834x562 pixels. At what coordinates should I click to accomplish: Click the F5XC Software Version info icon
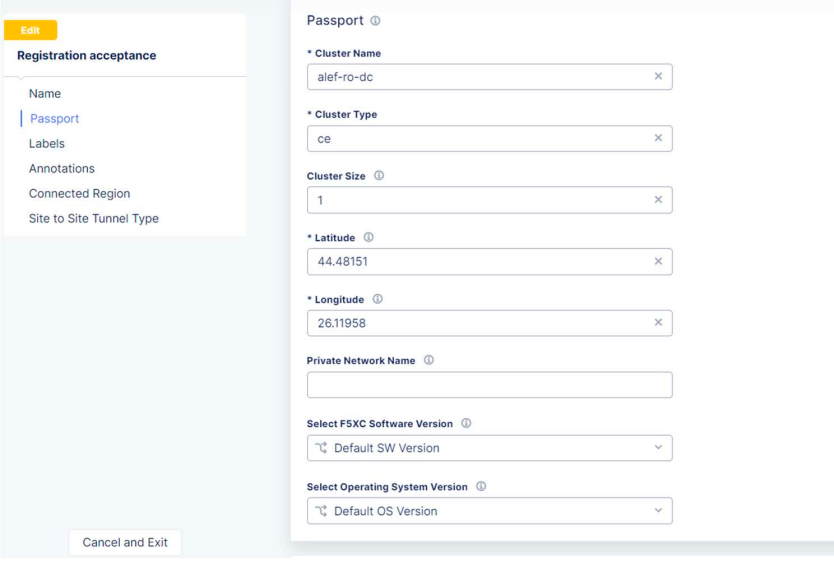point(466,423)
